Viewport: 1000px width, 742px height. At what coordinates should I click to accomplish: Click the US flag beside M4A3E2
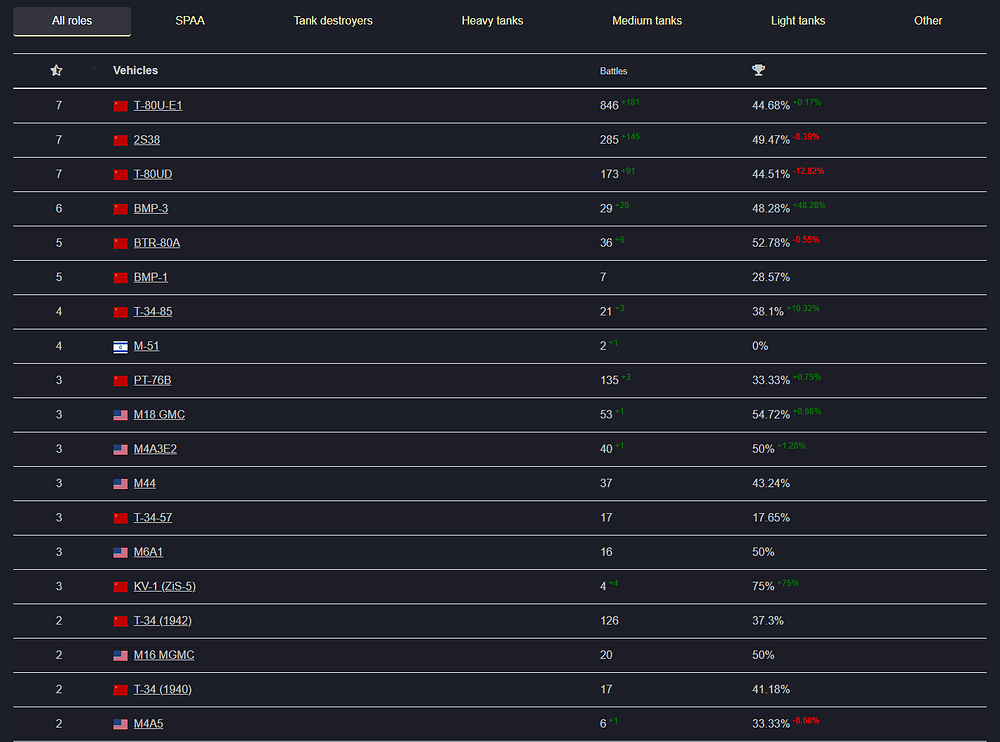121,449
